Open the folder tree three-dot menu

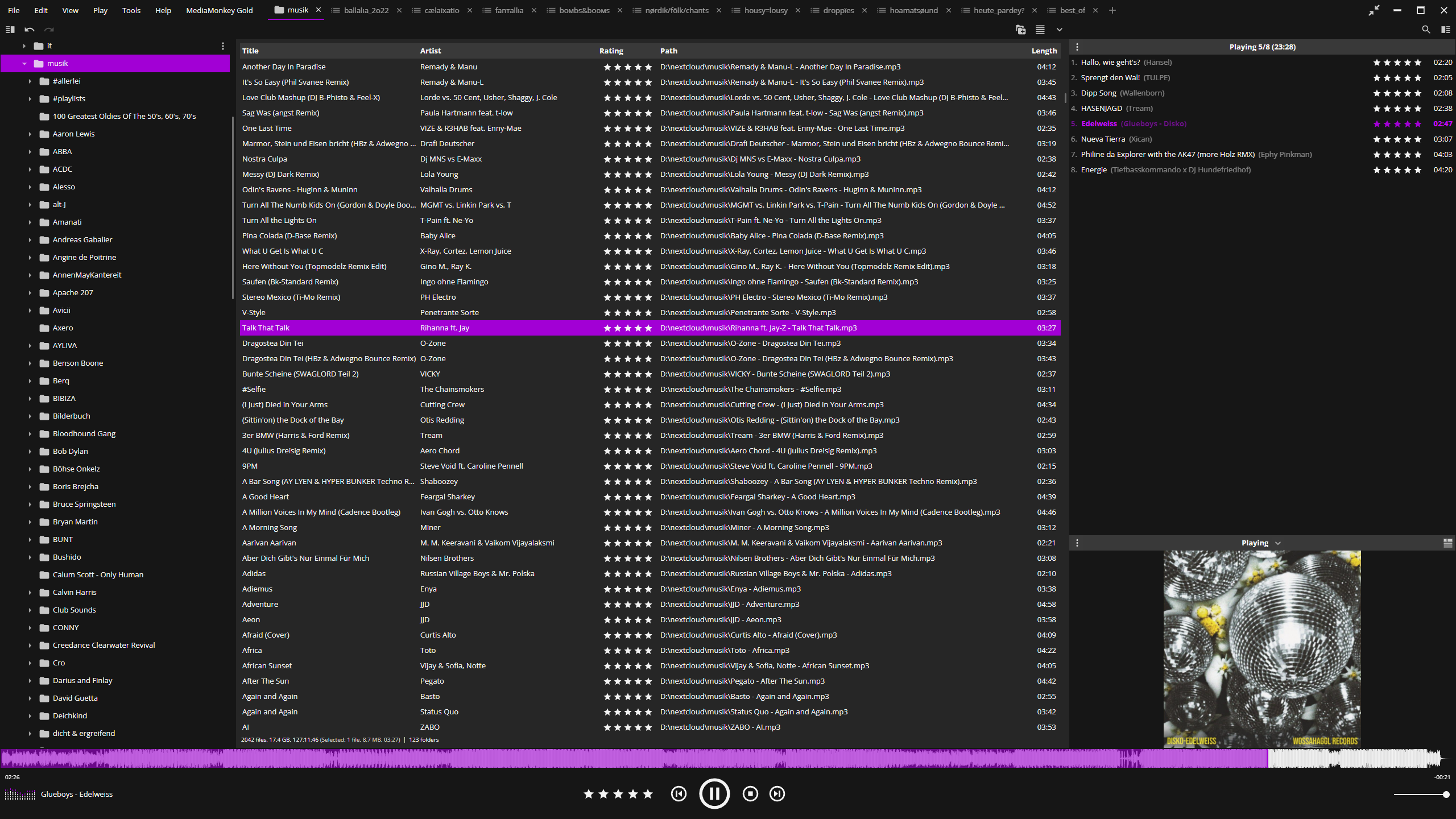(223, 46)
